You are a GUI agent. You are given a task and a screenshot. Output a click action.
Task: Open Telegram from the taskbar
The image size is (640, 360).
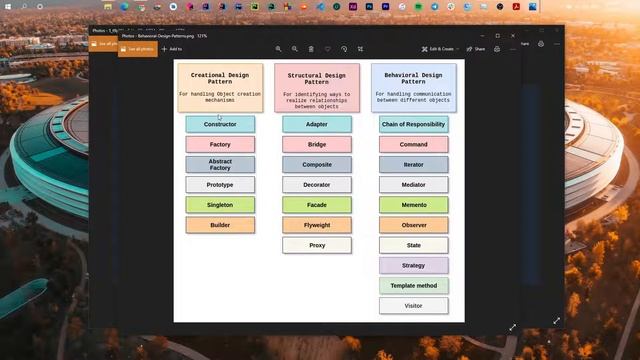435,7
